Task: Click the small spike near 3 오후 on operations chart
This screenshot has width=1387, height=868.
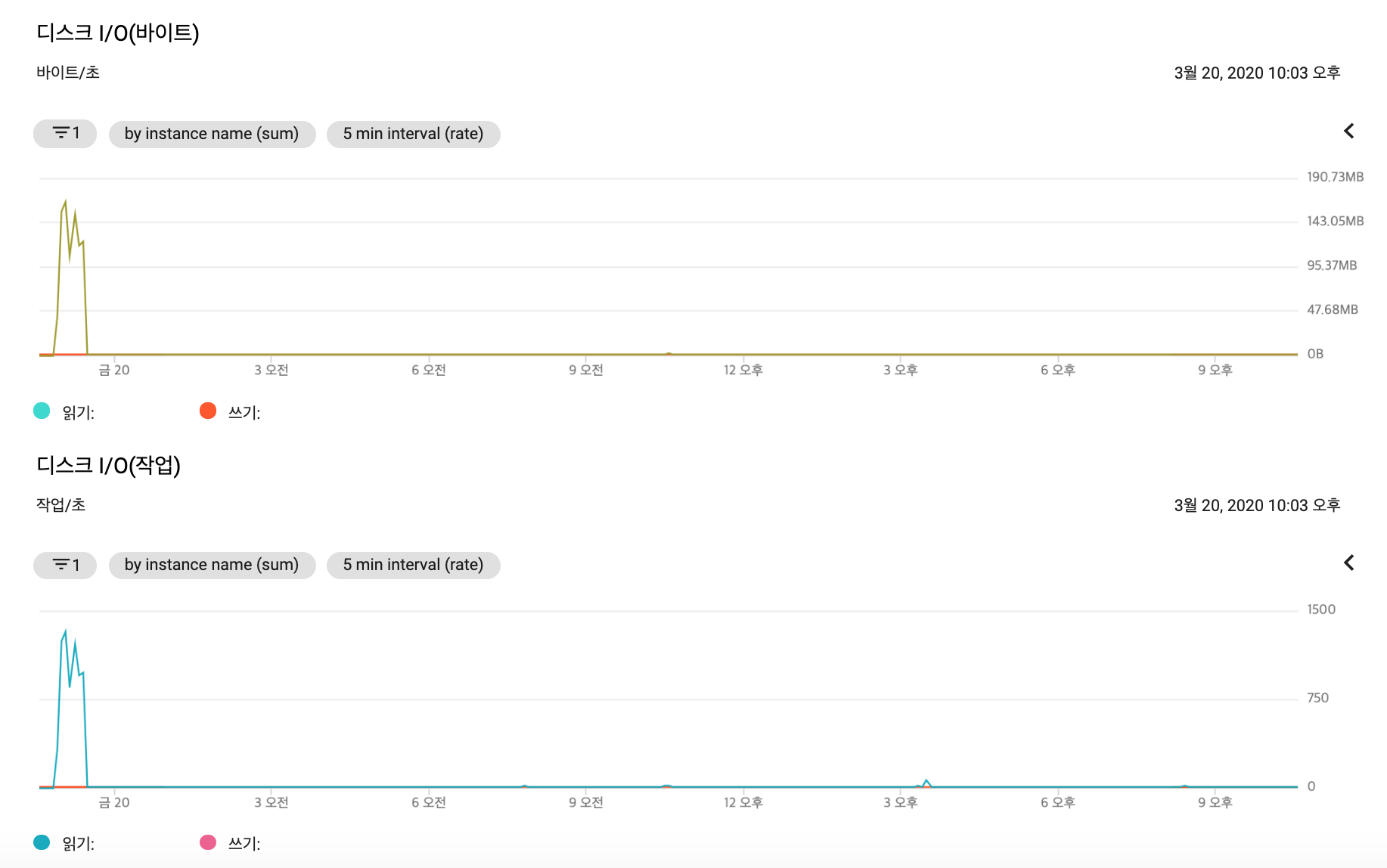Action: coord(926,782)
